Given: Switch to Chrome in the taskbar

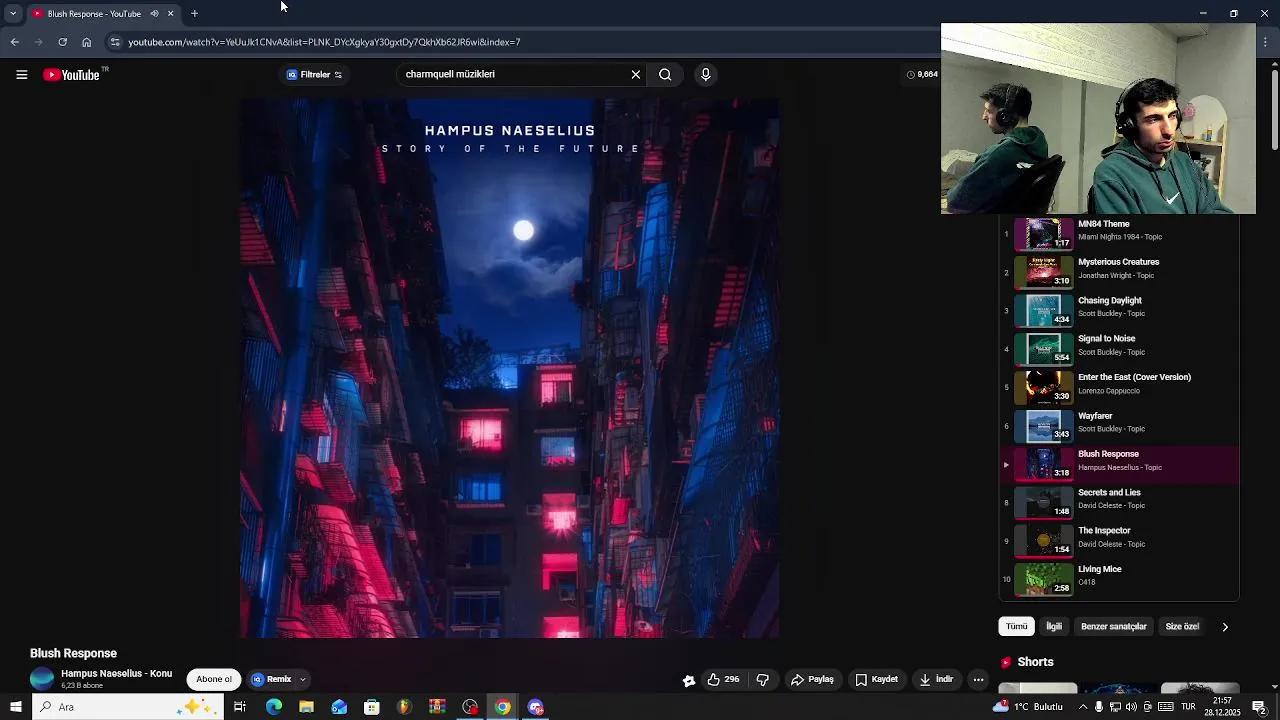Looking at the screenshot, I should point(503,707).
